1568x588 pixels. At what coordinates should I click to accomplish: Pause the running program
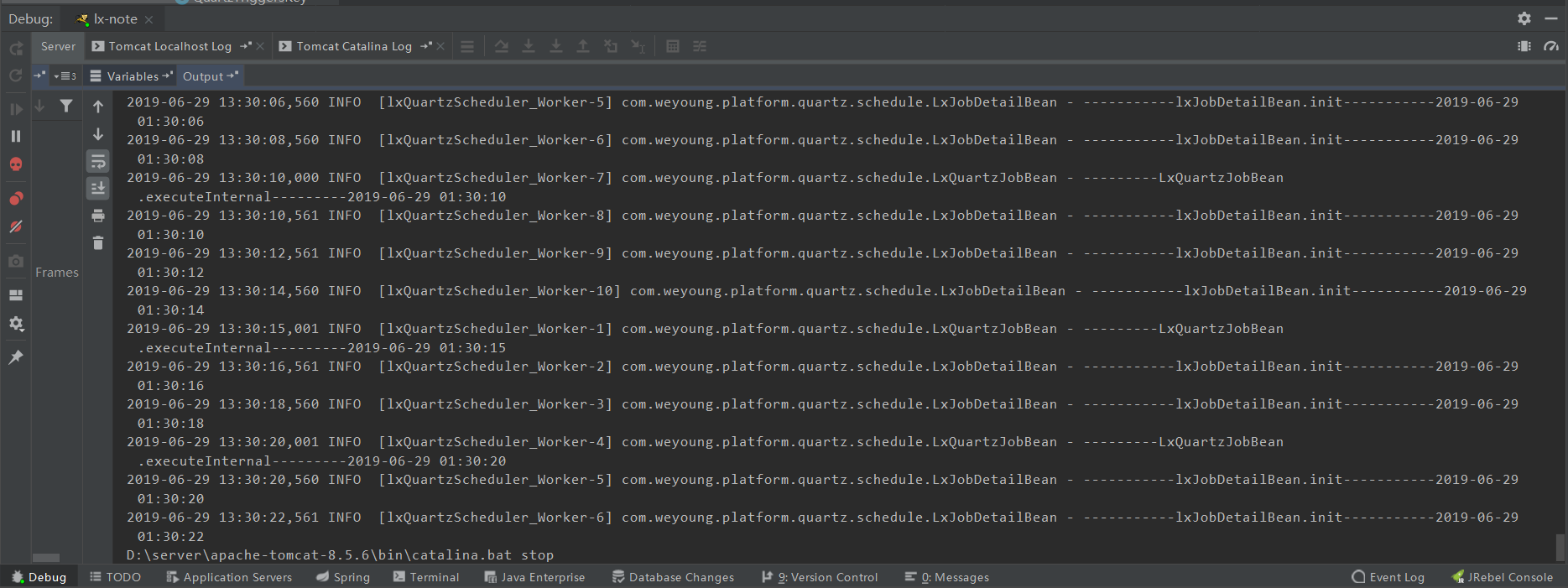(x=16, y=136)
